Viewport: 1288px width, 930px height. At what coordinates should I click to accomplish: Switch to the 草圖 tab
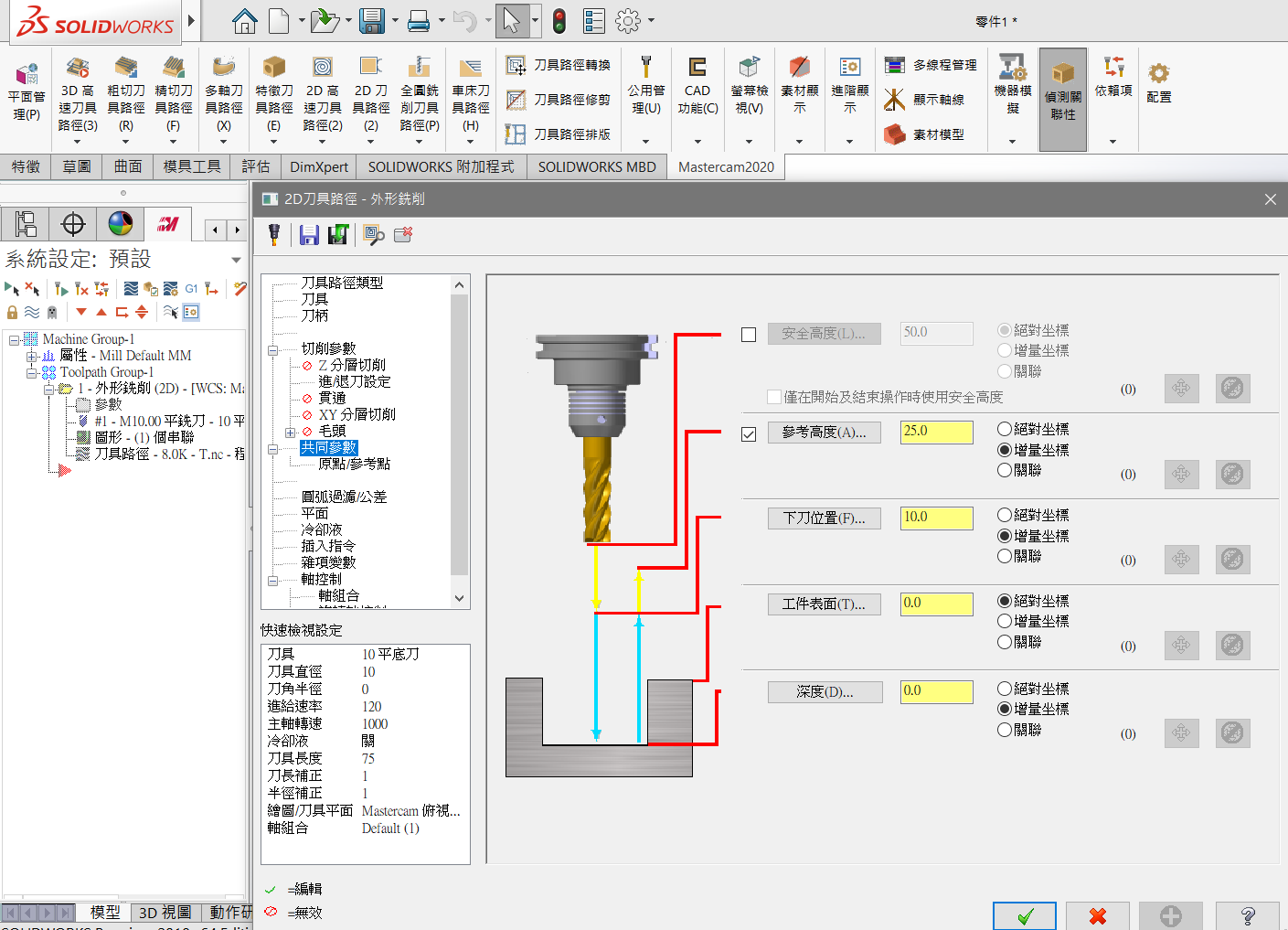[77, 166]
